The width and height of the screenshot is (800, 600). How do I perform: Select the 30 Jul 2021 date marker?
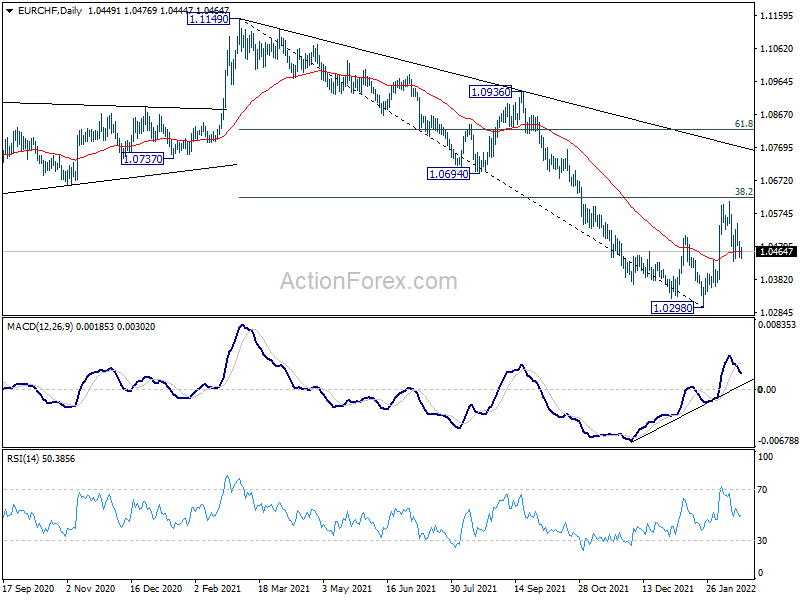(473, 588)
